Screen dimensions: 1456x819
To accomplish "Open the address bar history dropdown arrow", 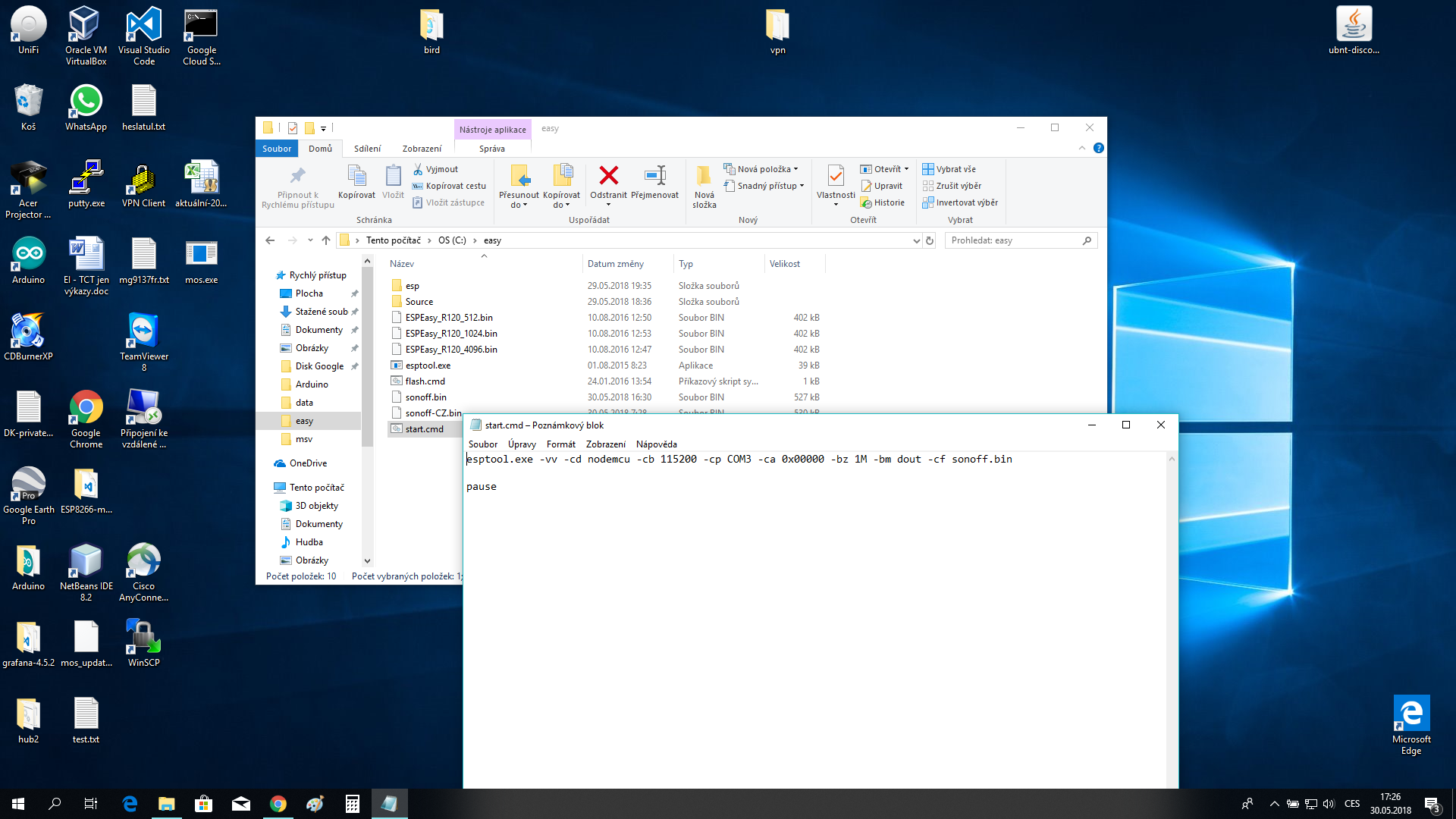I will [916, 240].
